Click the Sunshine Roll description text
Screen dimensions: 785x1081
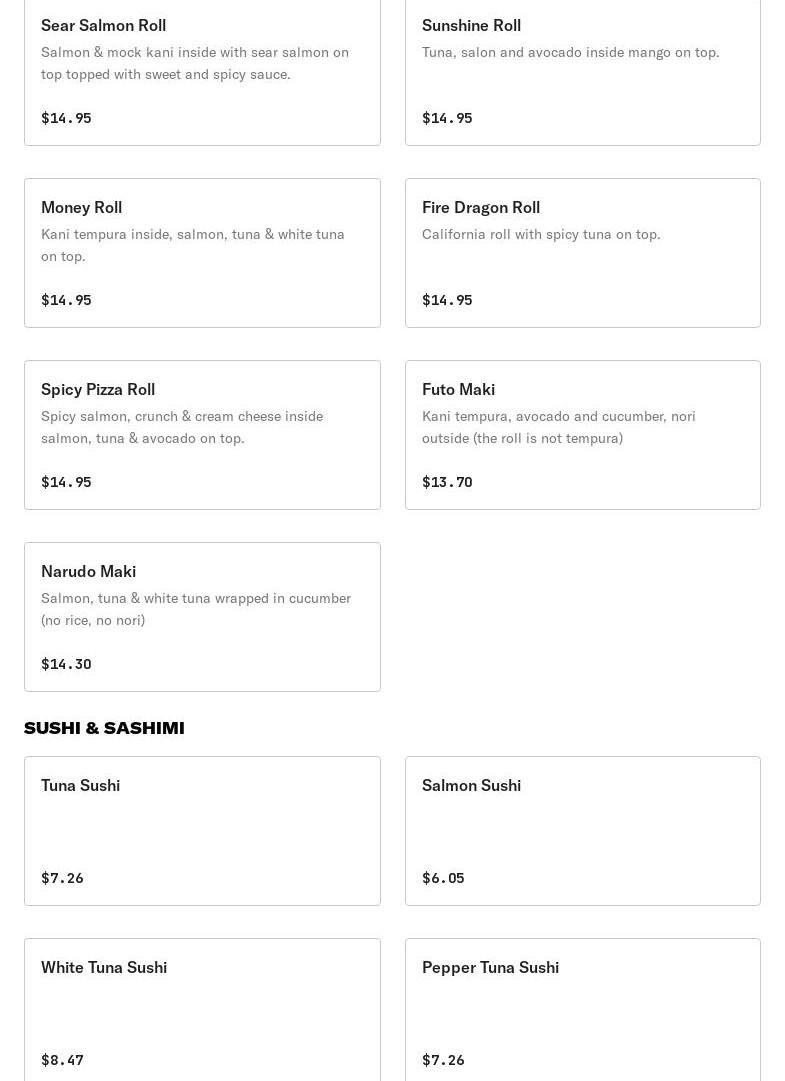571,52
